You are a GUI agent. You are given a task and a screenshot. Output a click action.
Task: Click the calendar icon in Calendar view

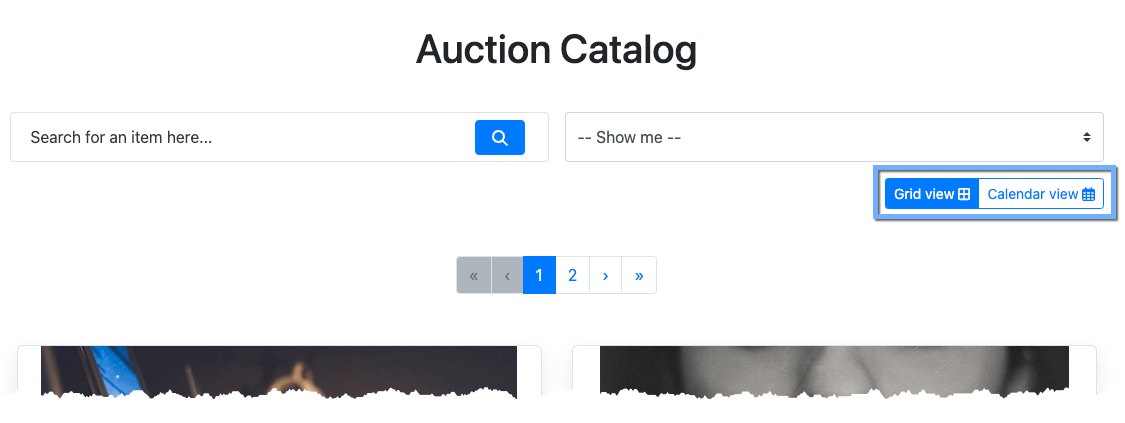point(1089,194)
